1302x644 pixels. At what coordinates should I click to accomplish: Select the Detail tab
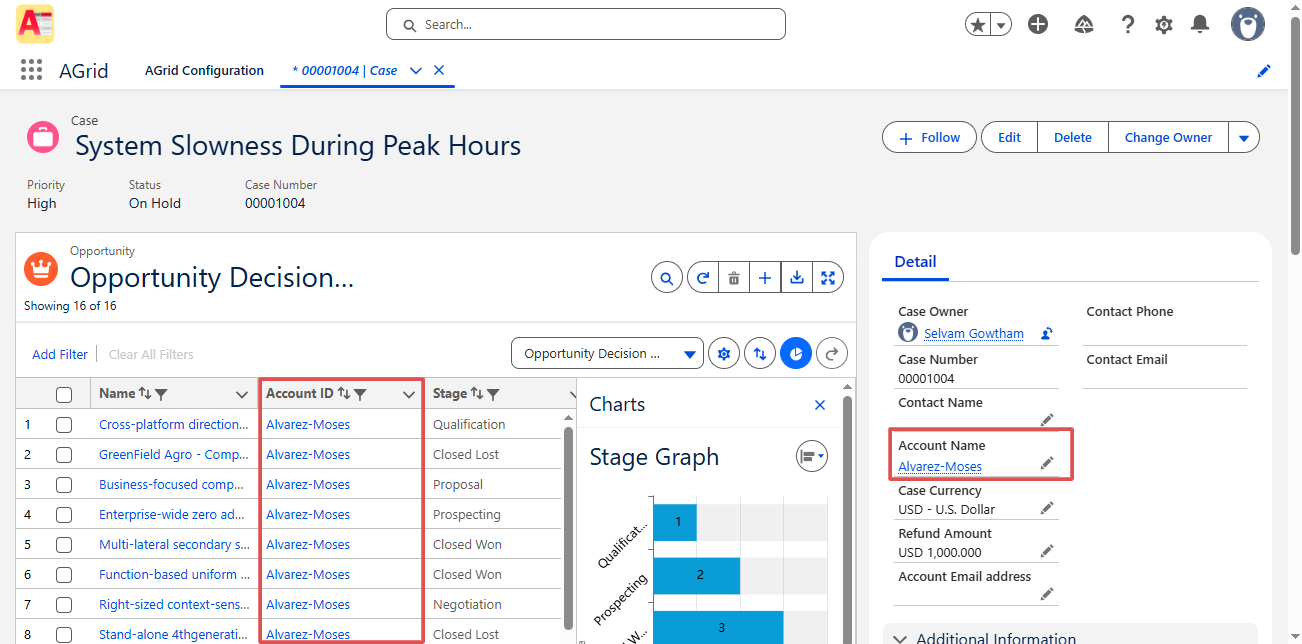[915, 262]
